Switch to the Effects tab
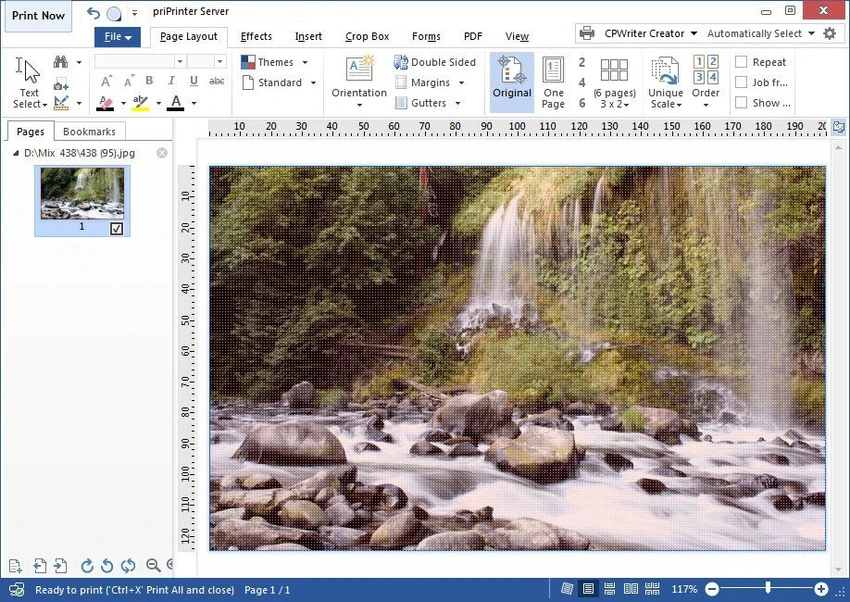 coord(256,36)
